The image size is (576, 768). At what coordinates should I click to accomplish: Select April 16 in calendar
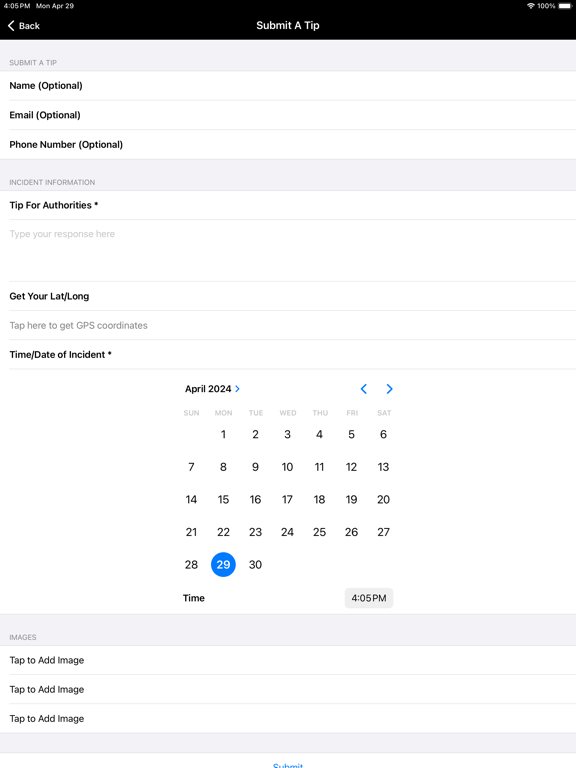pyautogui.click(x=255, y=500)
